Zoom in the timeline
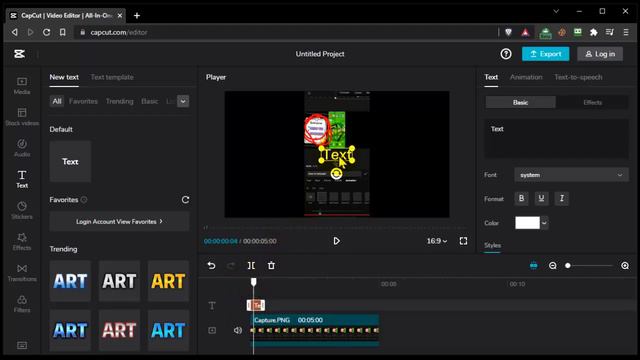The width and height of the screenshot is (640, 360). [x=625, y=266]
